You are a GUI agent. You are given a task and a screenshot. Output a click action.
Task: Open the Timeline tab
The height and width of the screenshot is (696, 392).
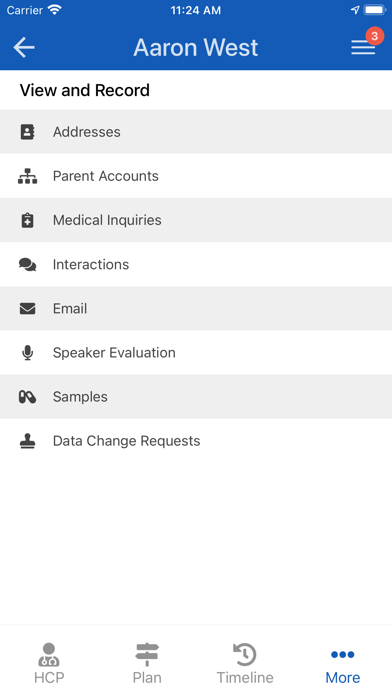[x=245, y=663]
